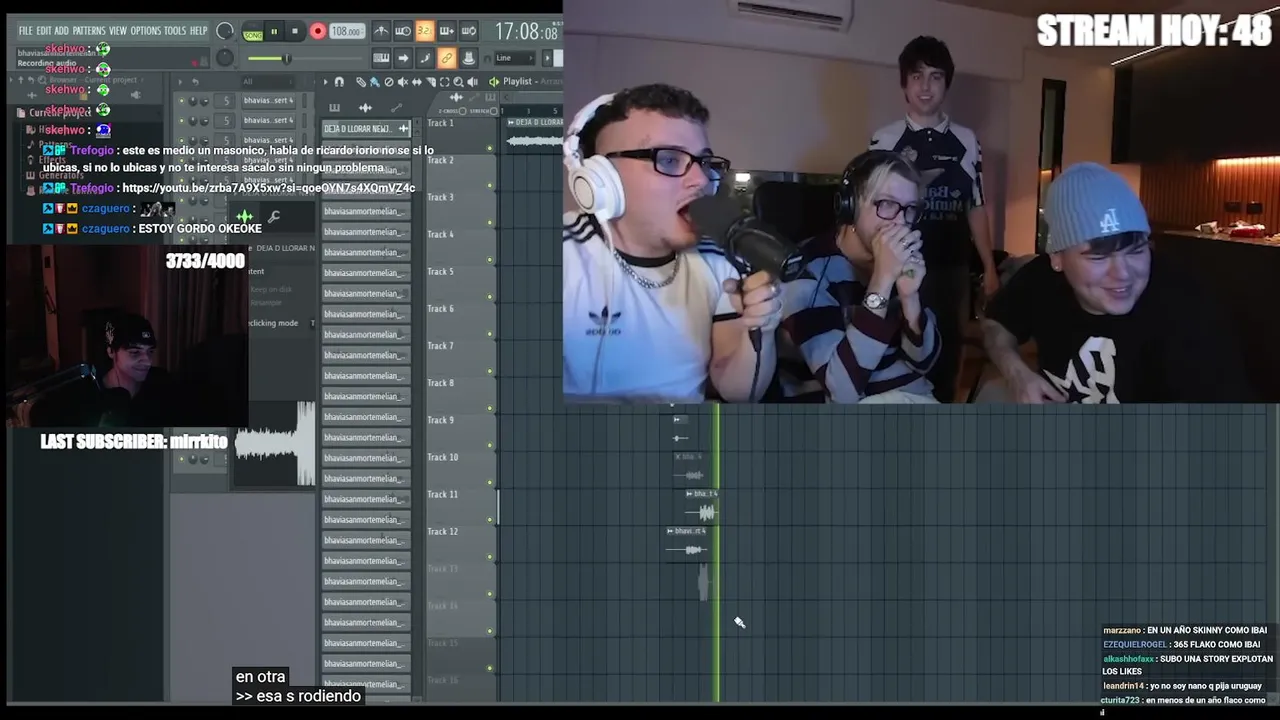
Task: Toggle the playlist magnet snap icon
Action: pyautogui.click(x=338, y=81)
